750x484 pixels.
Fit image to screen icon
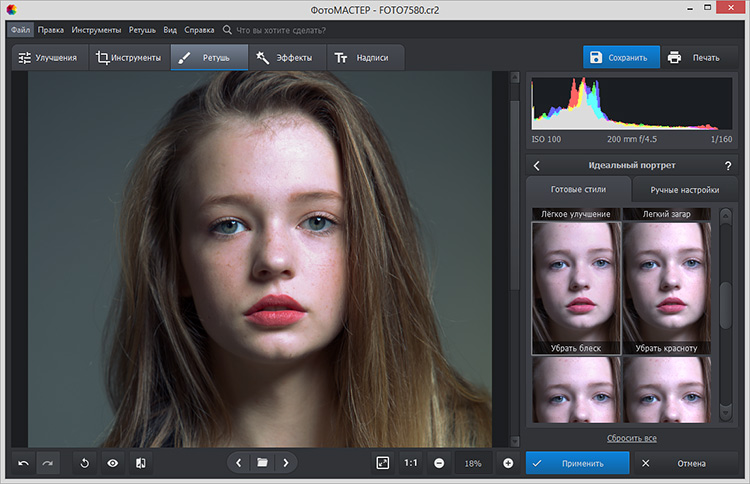point(382,463)
